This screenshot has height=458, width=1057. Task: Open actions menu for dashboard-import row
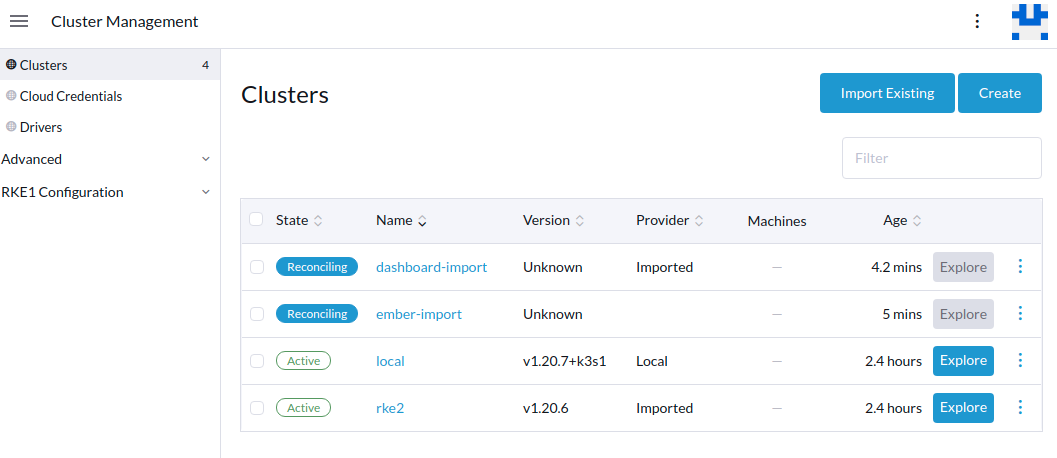[x=1020, y=267]
